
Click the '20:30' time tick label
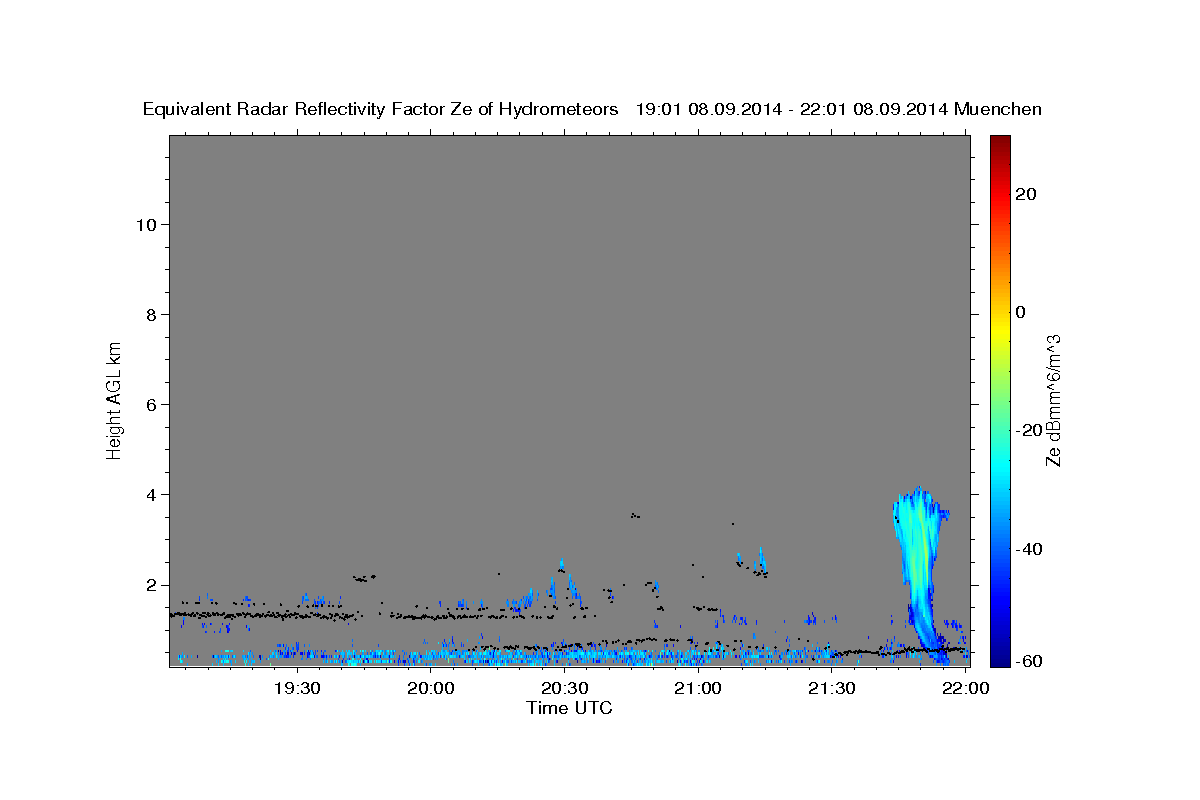565,688
